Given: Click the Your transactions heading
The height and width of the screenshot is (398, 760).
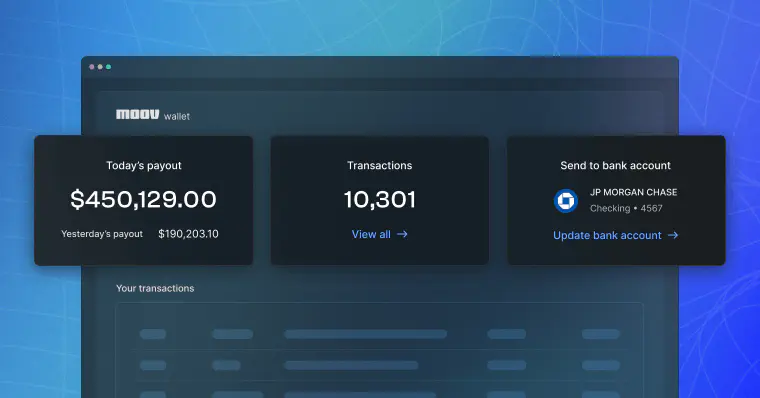Looking at the screenshot, I should click(155, 288).
